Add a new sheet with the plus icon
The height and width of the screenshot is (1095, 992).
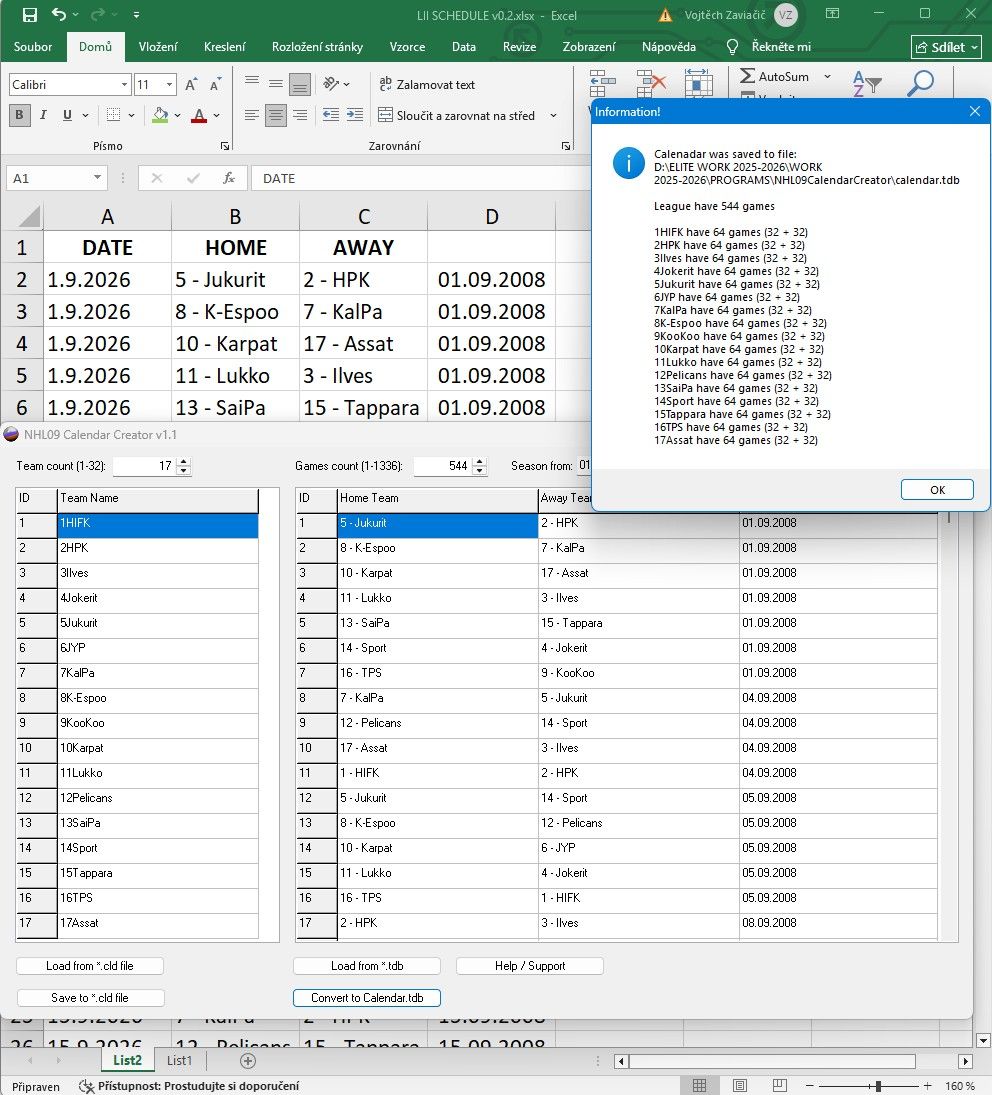pyautogui.click(x=248, y=1061)
